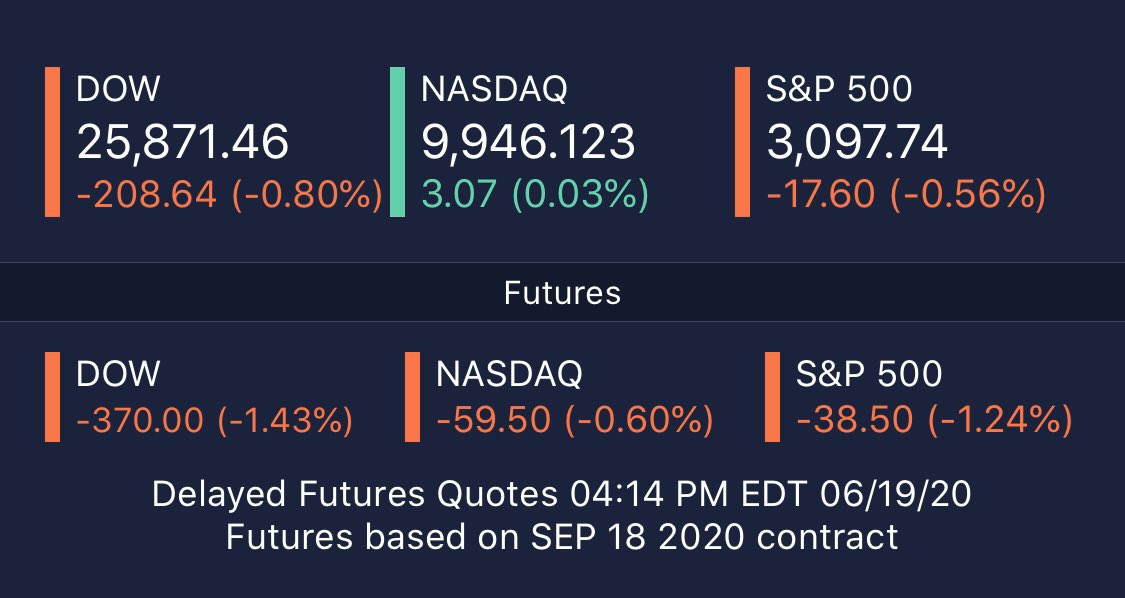Tap the NASDAQ value 9,946.123
Viewport: 1125px width, 598px height.
(528, 142)
